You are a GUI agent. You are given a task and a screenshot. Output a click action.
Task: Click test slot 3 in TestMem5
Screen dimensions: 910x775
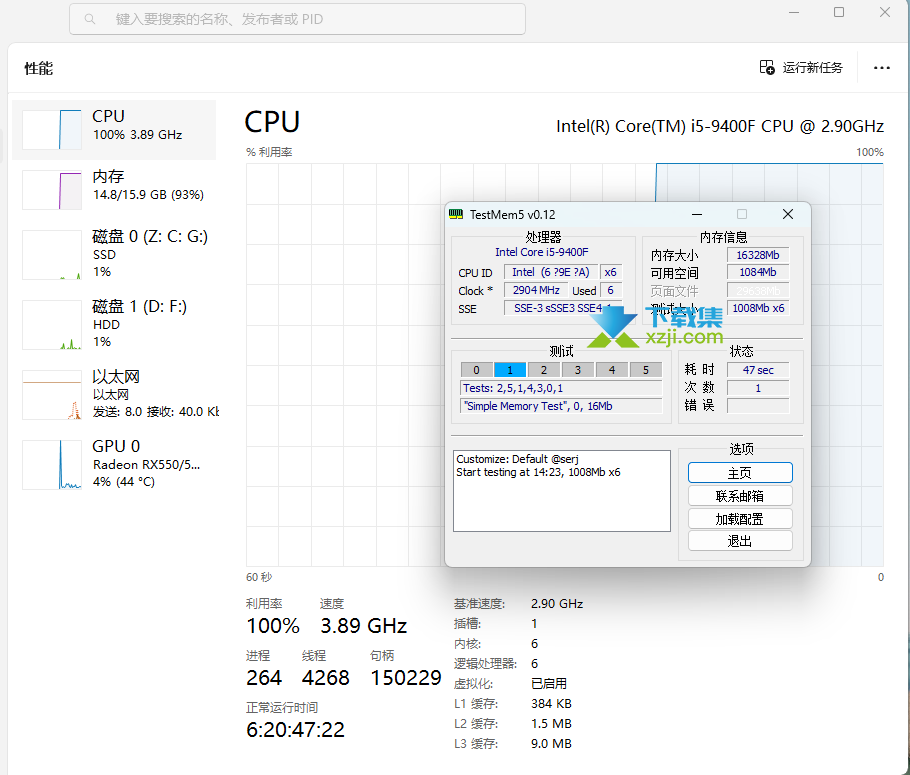coord(577,370)
